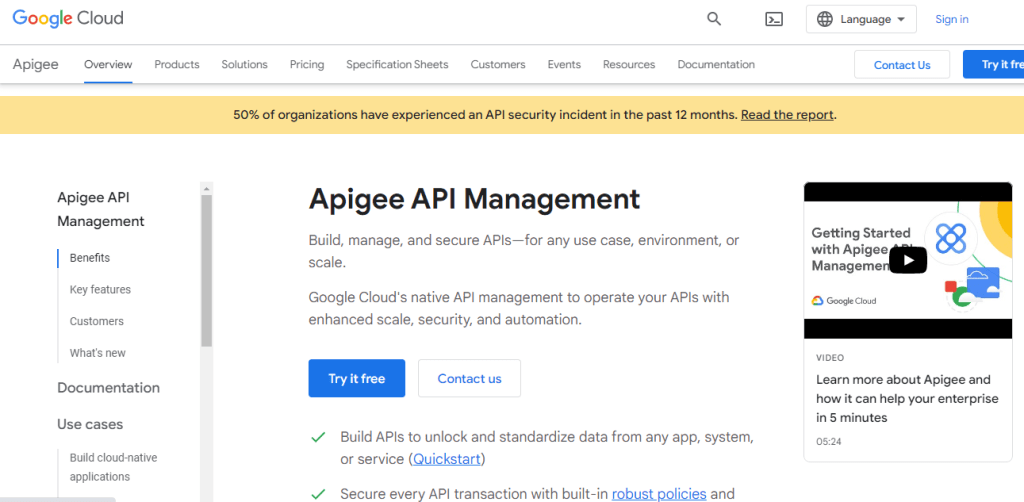Follow the Quickstart link

447,459
